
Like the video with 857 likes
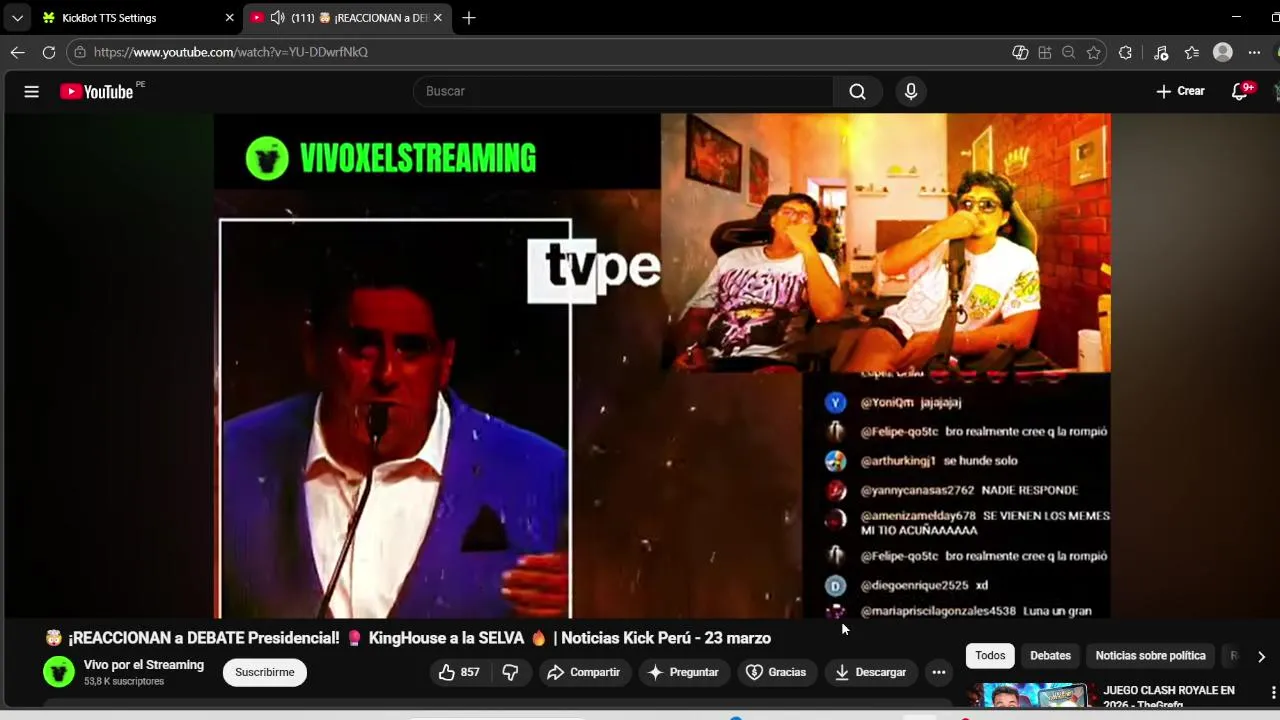pos(459,672)
